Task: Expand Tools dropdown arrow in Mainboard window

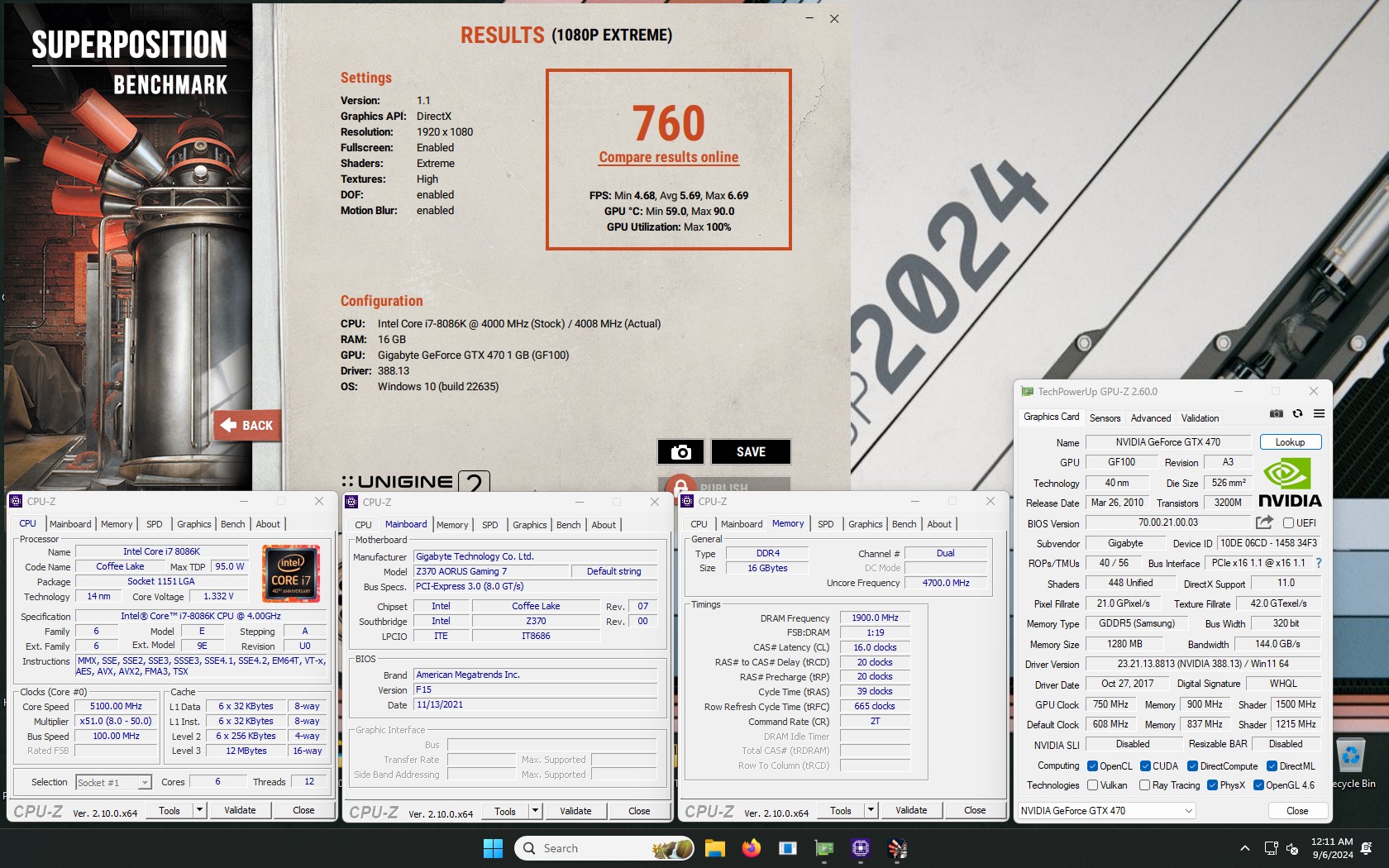Action: click(535, 811)
